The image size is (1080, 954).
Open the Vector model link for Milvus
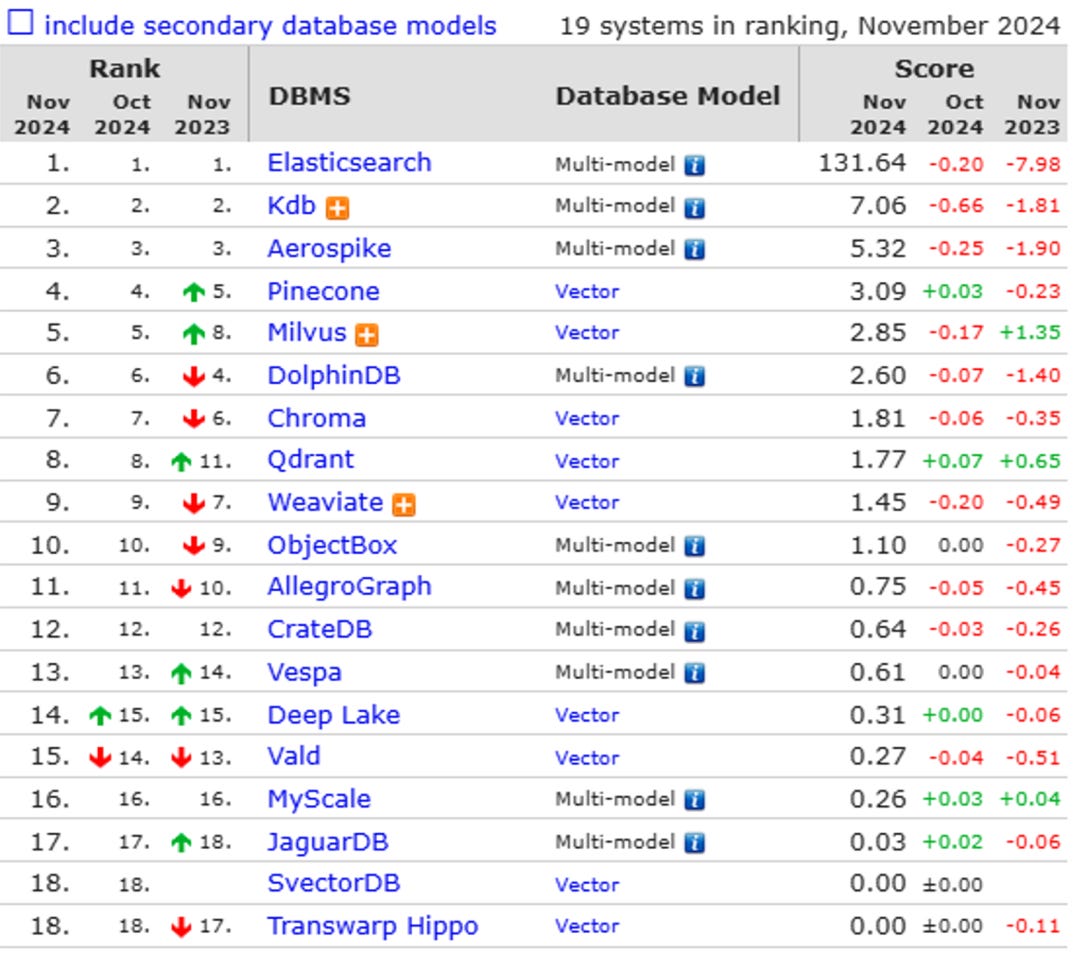[587, 333]
